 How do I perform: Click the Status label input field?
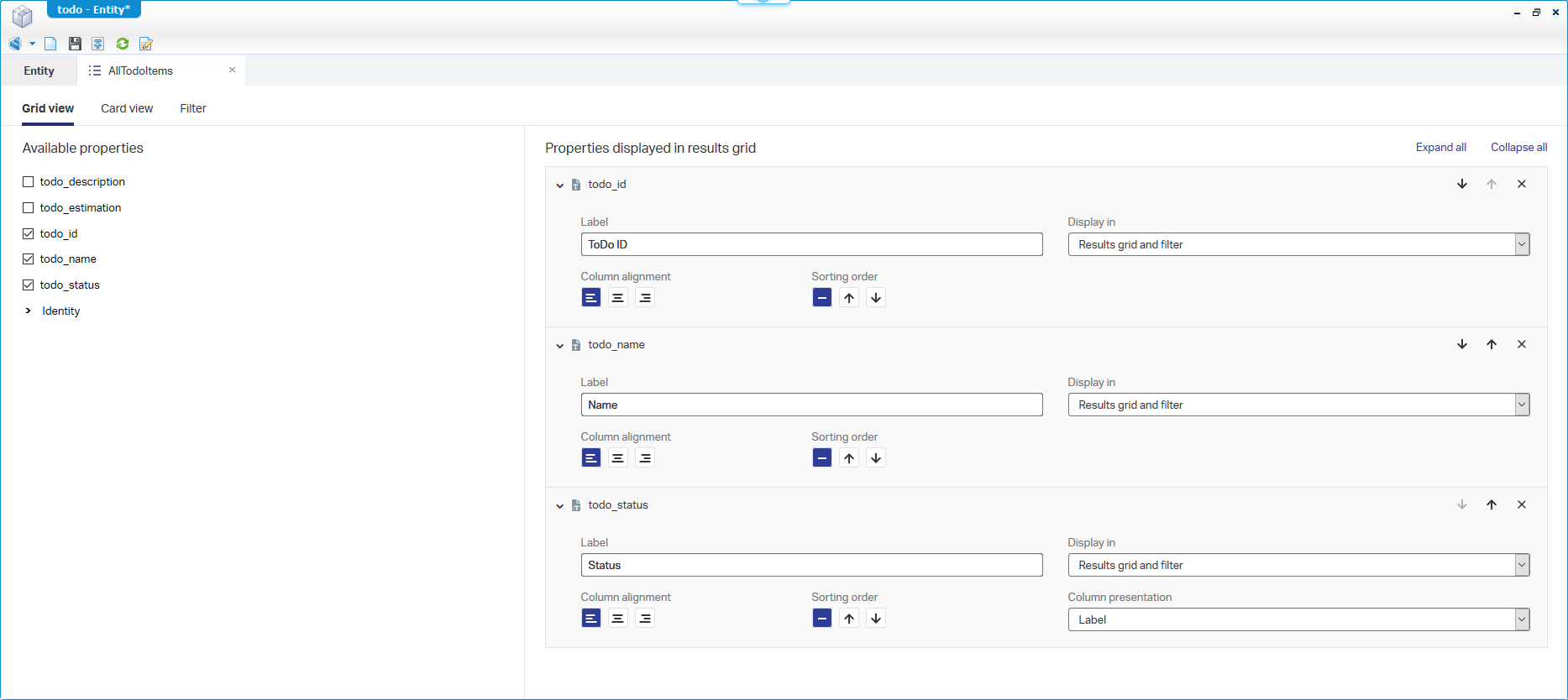810,565
